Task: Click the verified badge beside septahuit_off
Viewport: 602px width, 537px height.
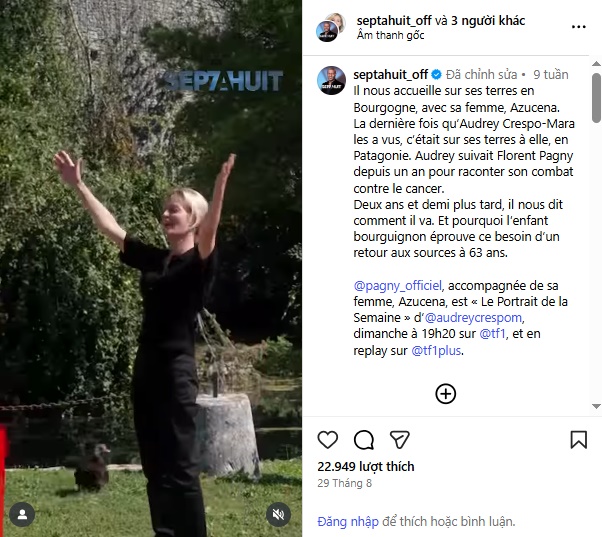Action: [436, 74]
